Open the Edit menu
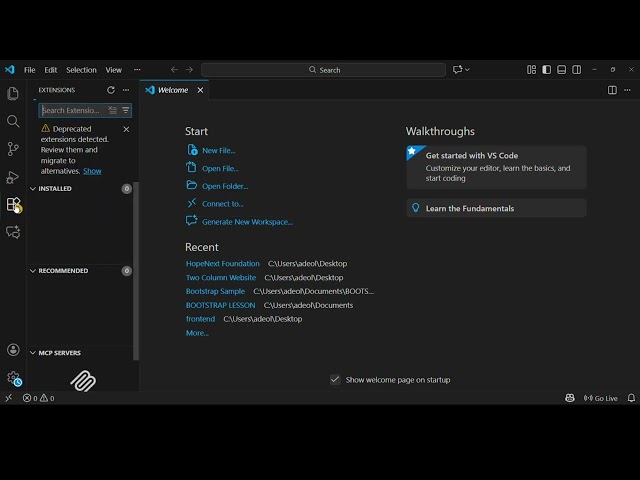The width and height of the screenshot is (640, 480). tap(51, 70)
